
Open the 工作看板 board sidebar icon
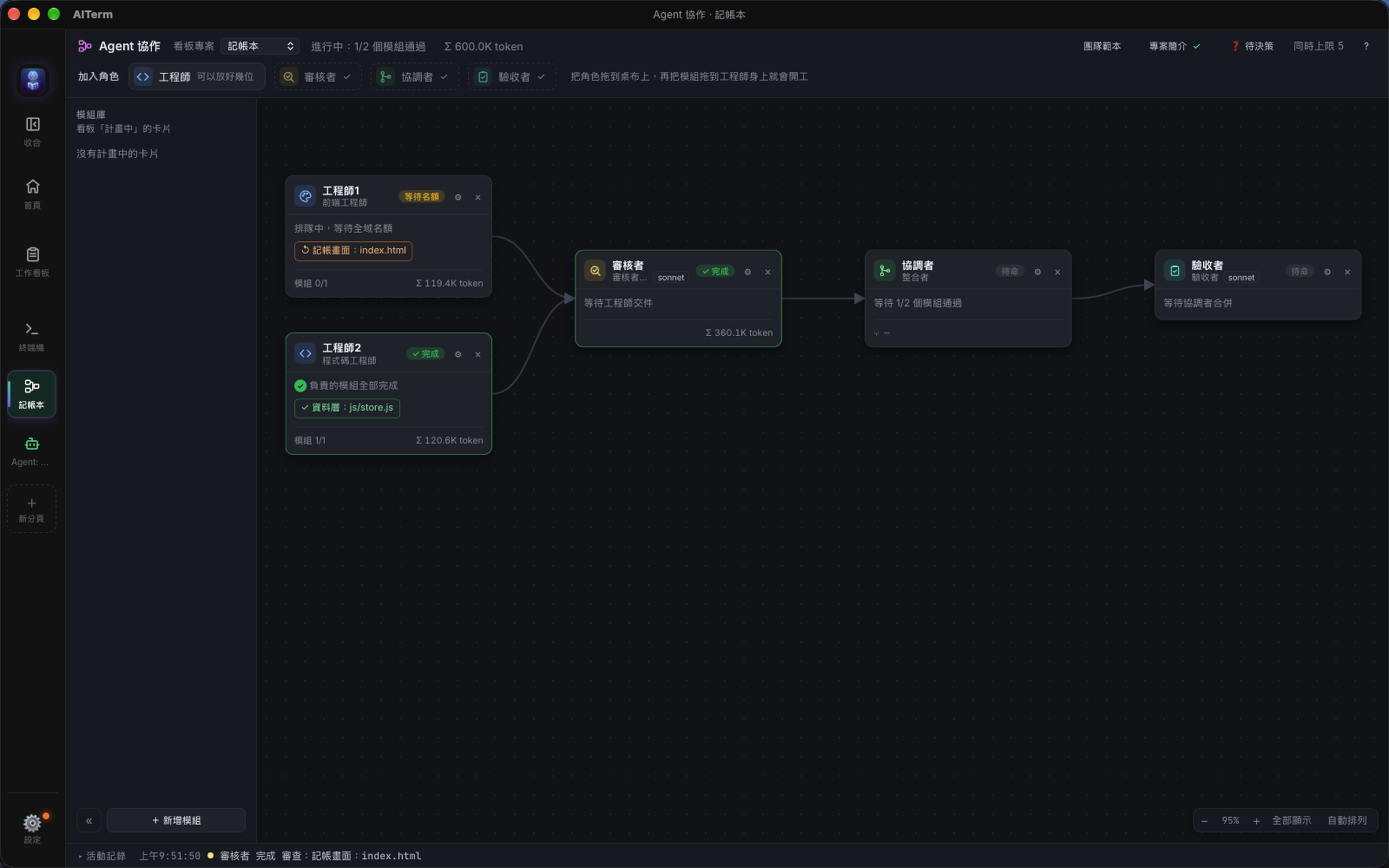(x=32, y=262)
